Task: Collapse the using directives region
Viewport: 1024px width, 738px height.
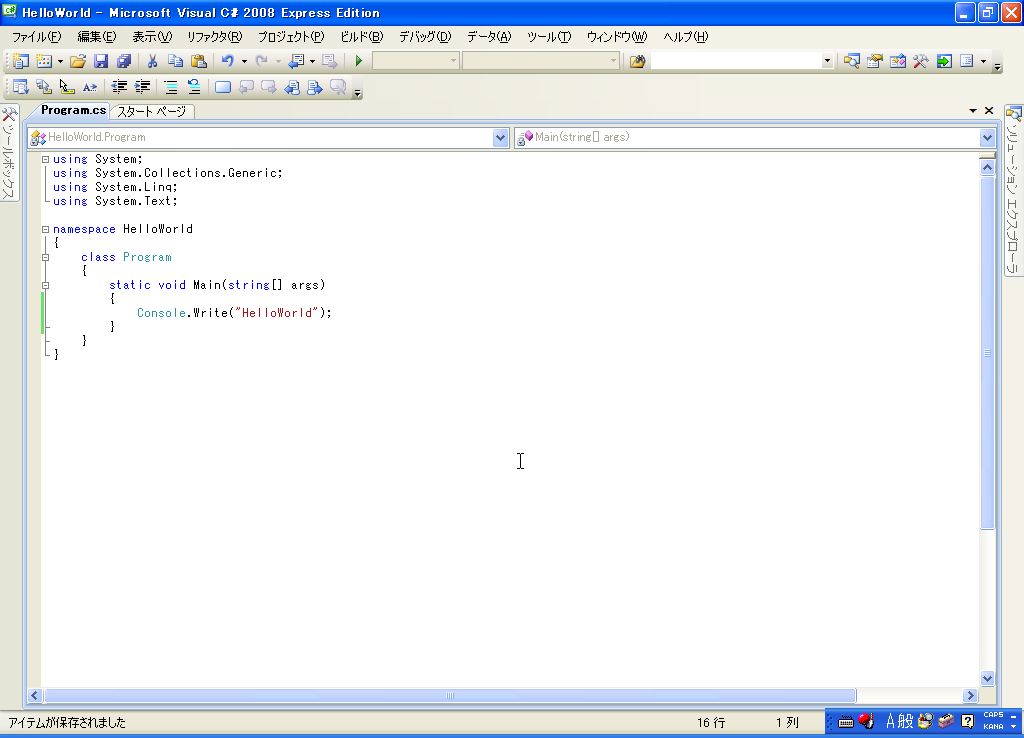Action: [45, 159]
